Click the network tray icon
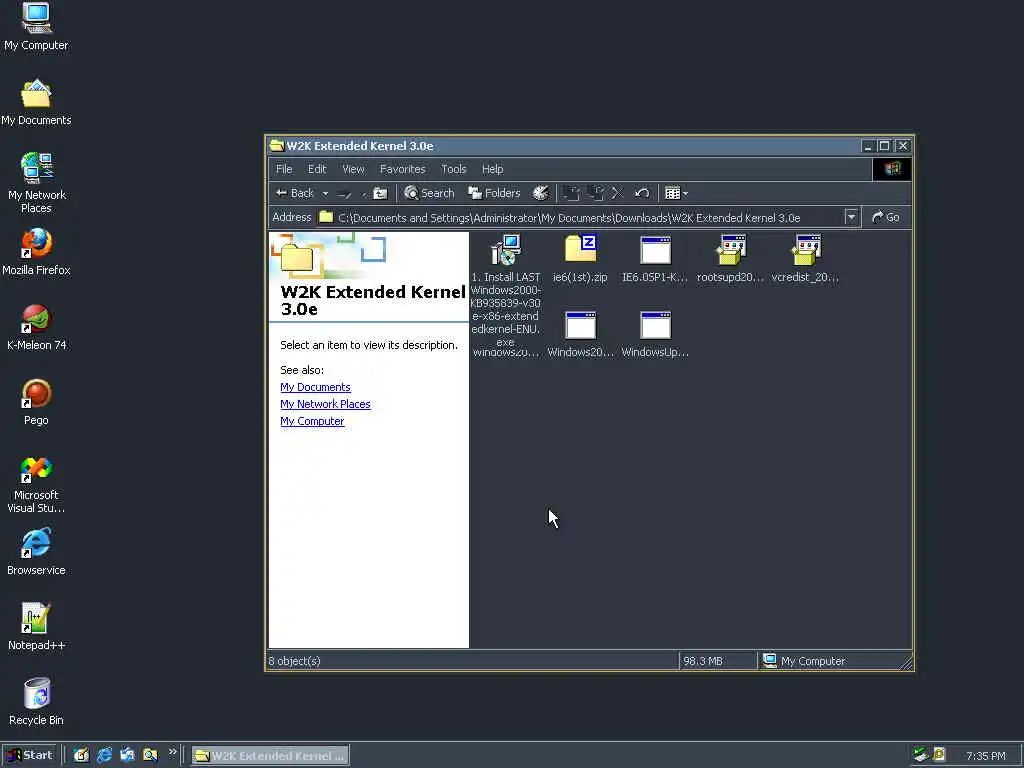Viewport: 1024px width, 768px height. point(921,755)
